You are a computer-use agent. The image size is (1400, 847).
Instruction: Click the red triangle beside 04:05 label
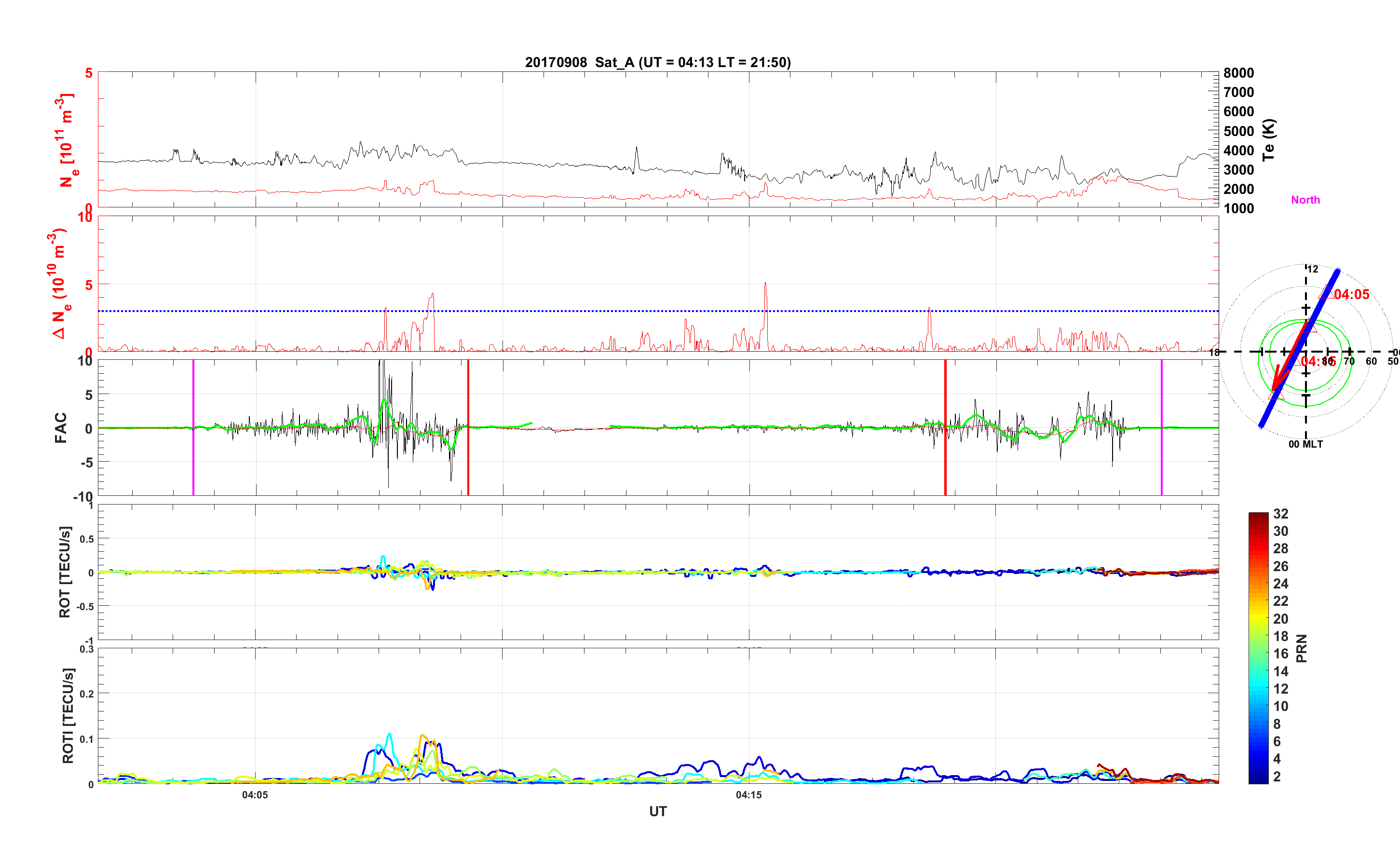(x=1327, y=293)
